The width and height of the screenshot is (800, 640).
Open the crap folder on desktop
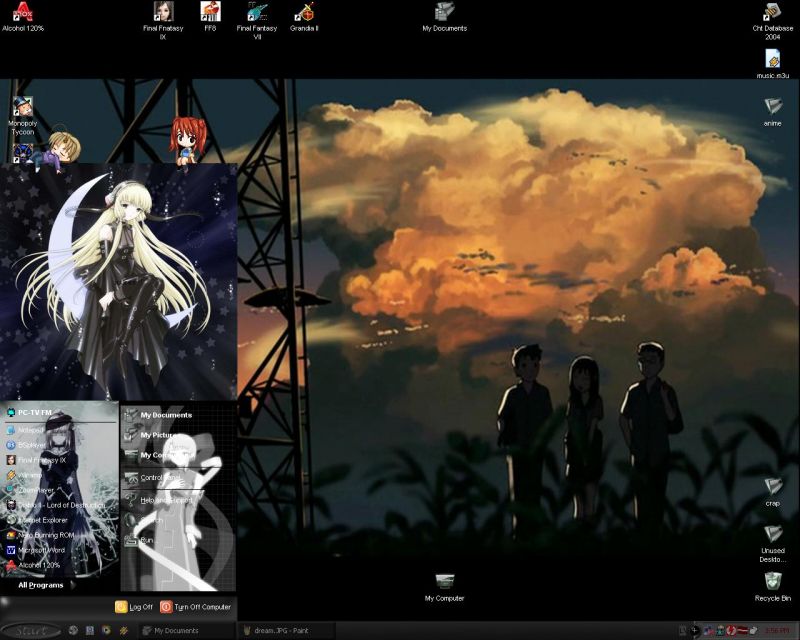coord(772,492)
